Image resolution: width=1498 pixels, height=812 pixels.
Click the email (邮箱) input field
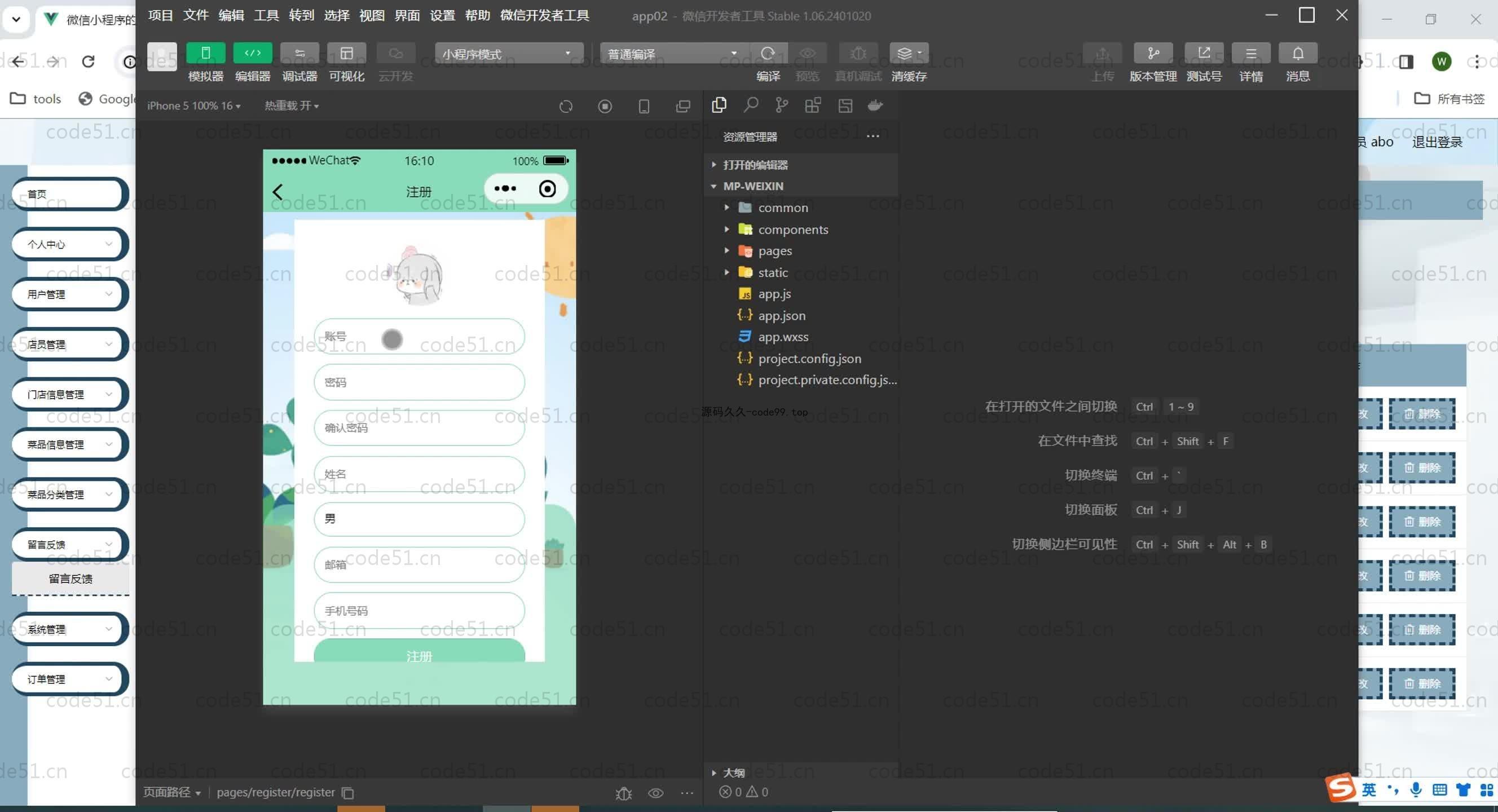419,564
